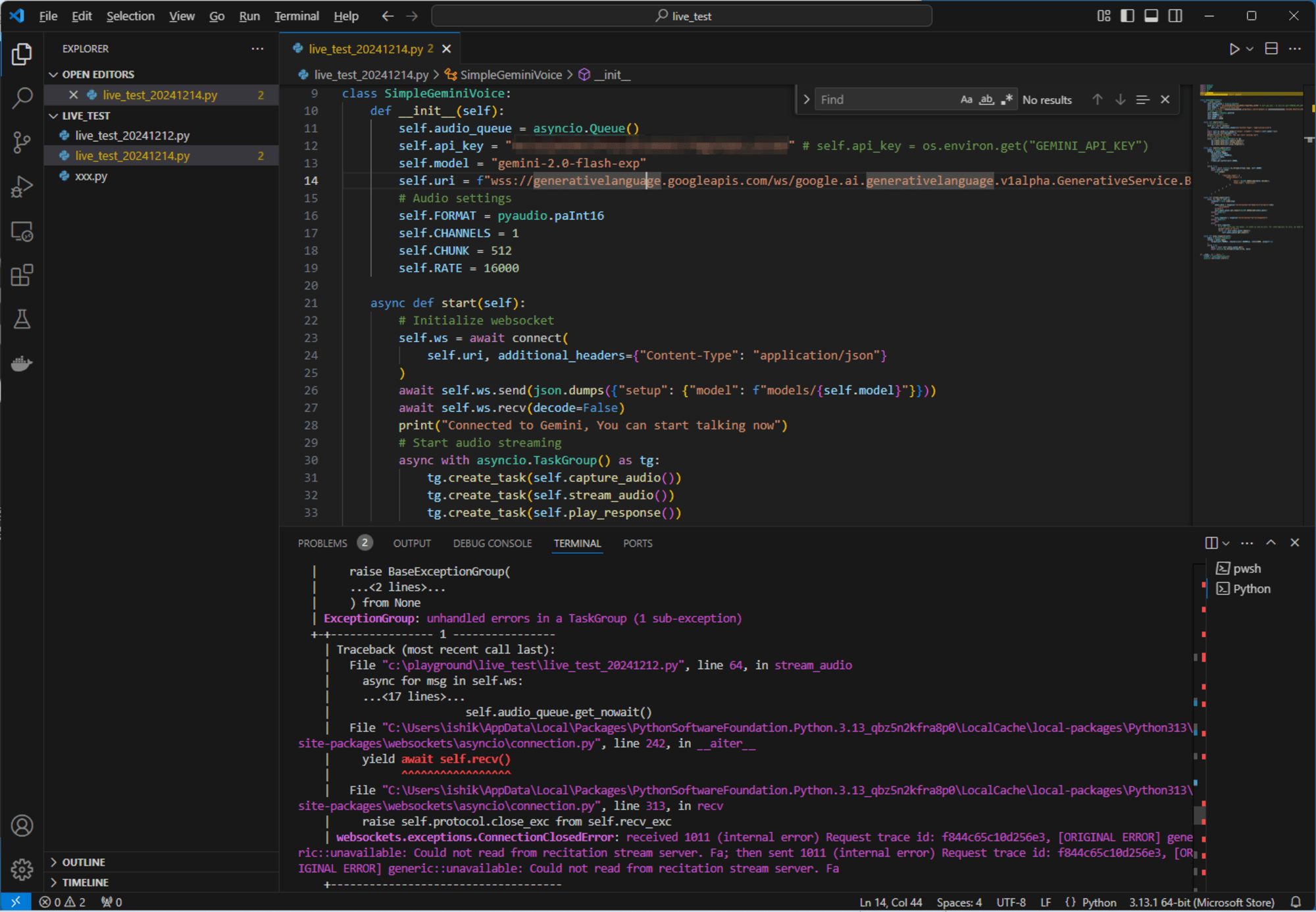Split the terminal
The height and width of the screenshot is (912, 1316).
(x=1211, y=543)
